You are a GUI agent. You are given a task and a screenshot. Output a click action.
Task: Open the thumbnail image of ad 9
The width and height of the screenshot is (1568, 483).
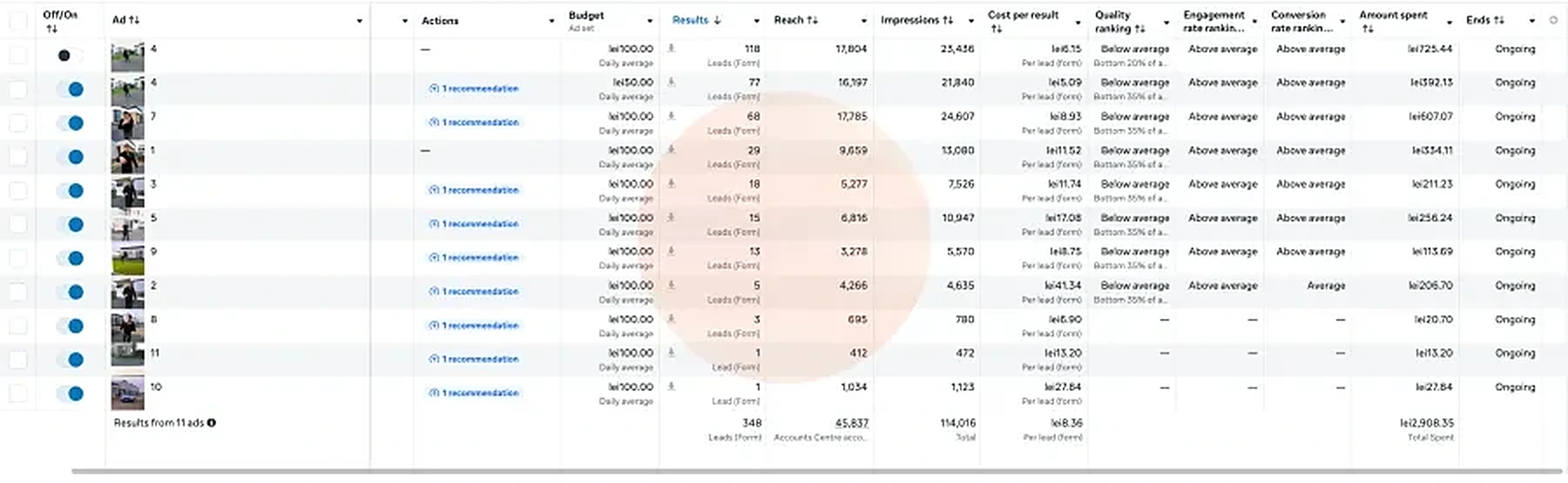point(127,259)
